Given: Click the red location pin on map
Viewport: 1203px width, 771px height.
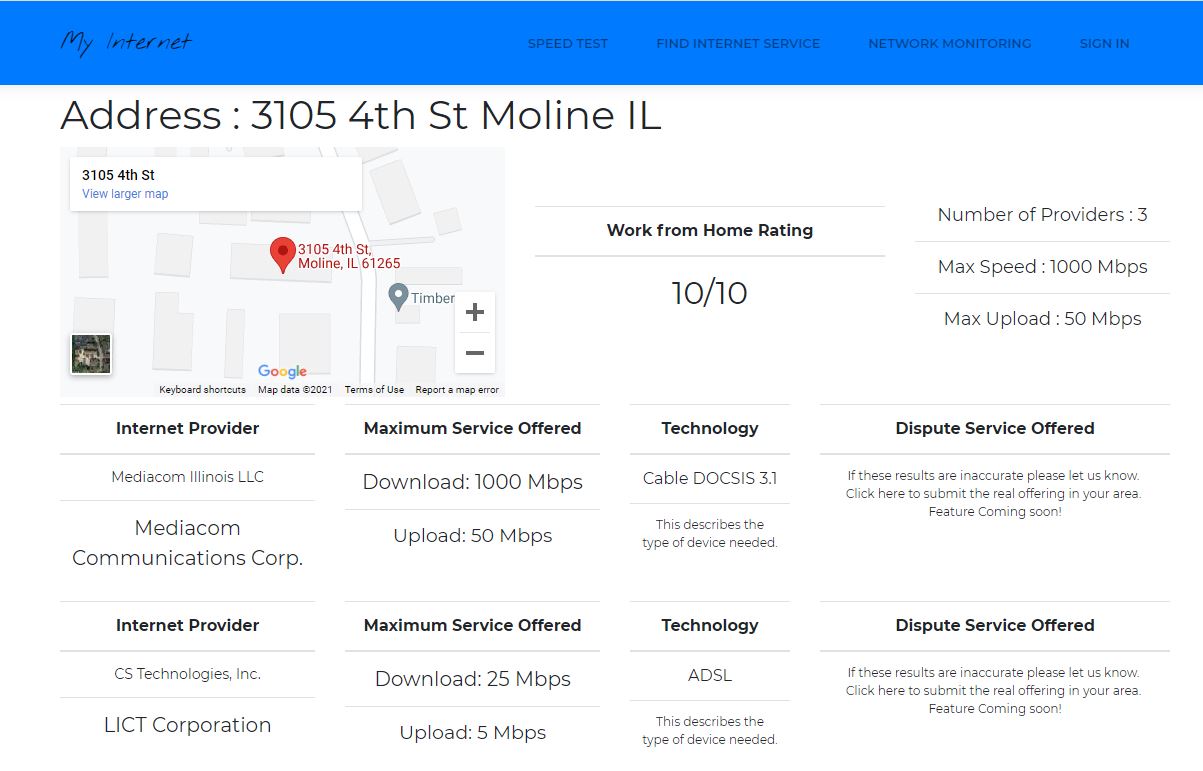Looking at the screenshot, I should (283, 254).
